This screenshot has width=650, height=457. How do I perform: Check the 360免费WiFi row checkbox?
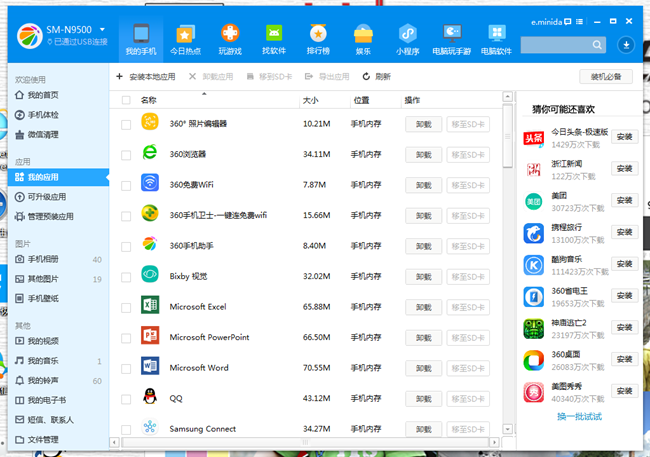pos(126,185)
